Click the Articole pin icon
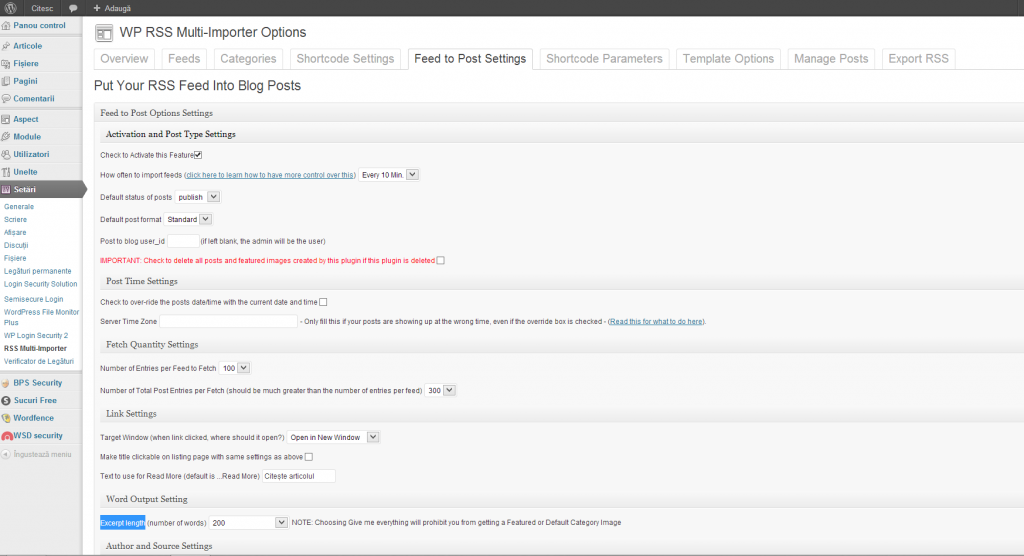Viewport: 1024px width, 556px height. point(6,46)
